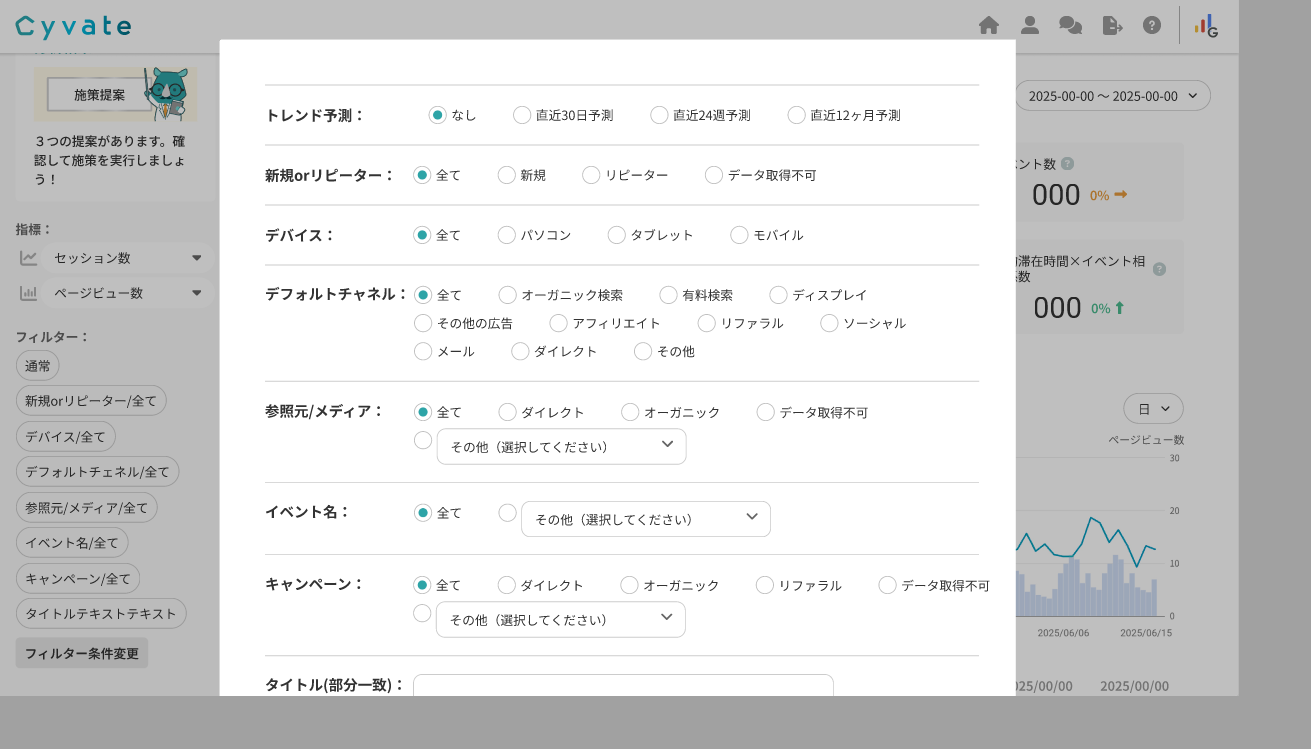Select オーガニック検索 channel option

508,295
